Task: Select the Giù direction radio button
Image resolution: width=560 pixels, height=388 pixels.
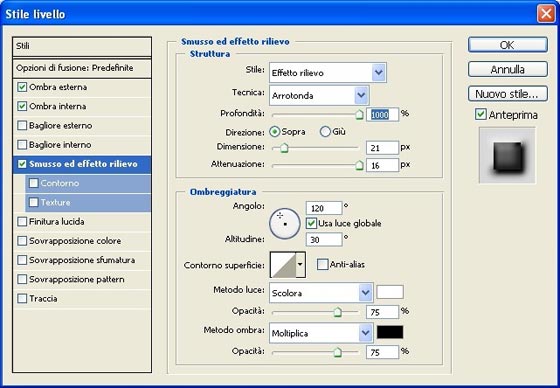Action: click(325, 132)
